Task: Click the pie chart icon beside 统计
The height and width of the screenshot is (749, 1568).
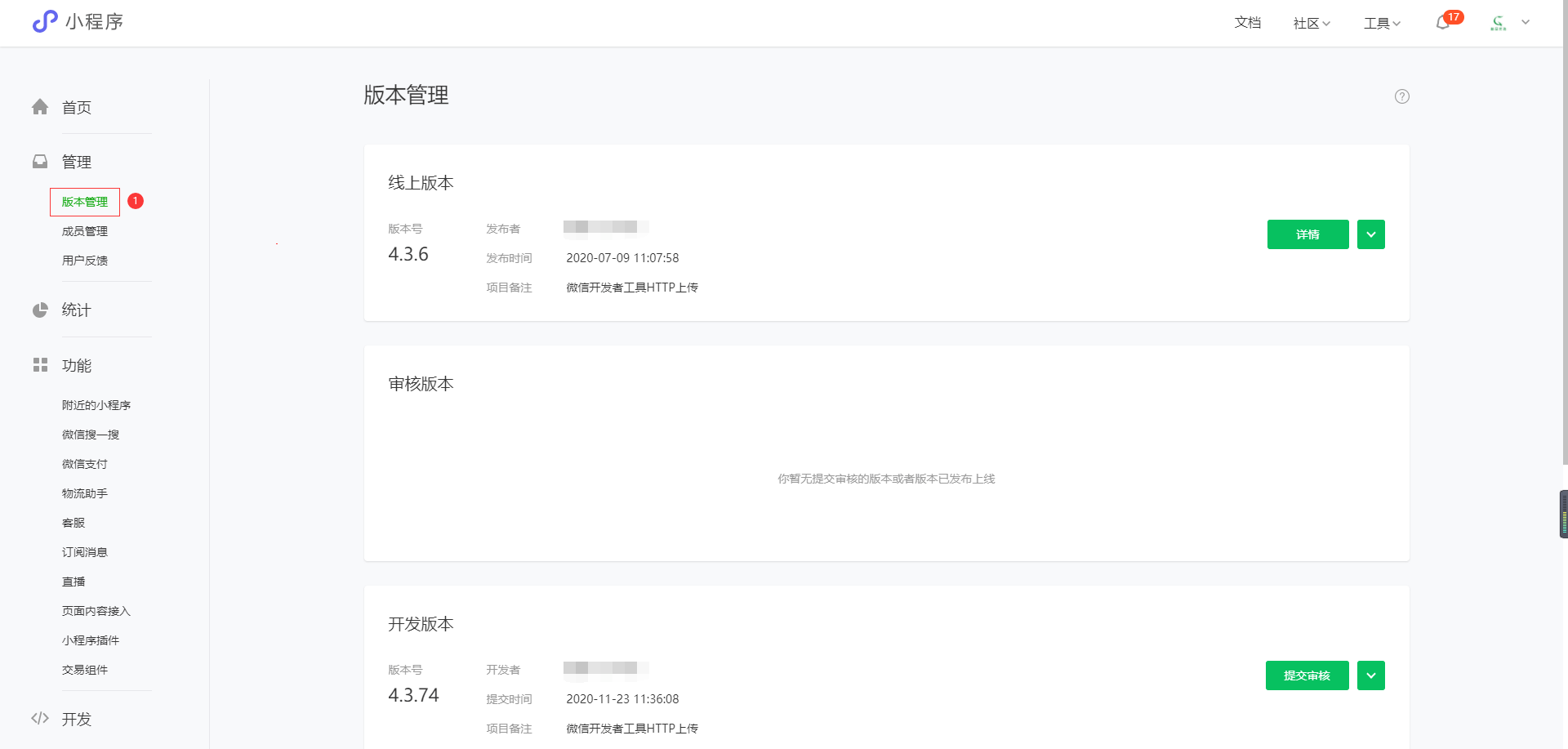Action: [x=40, y=310]
